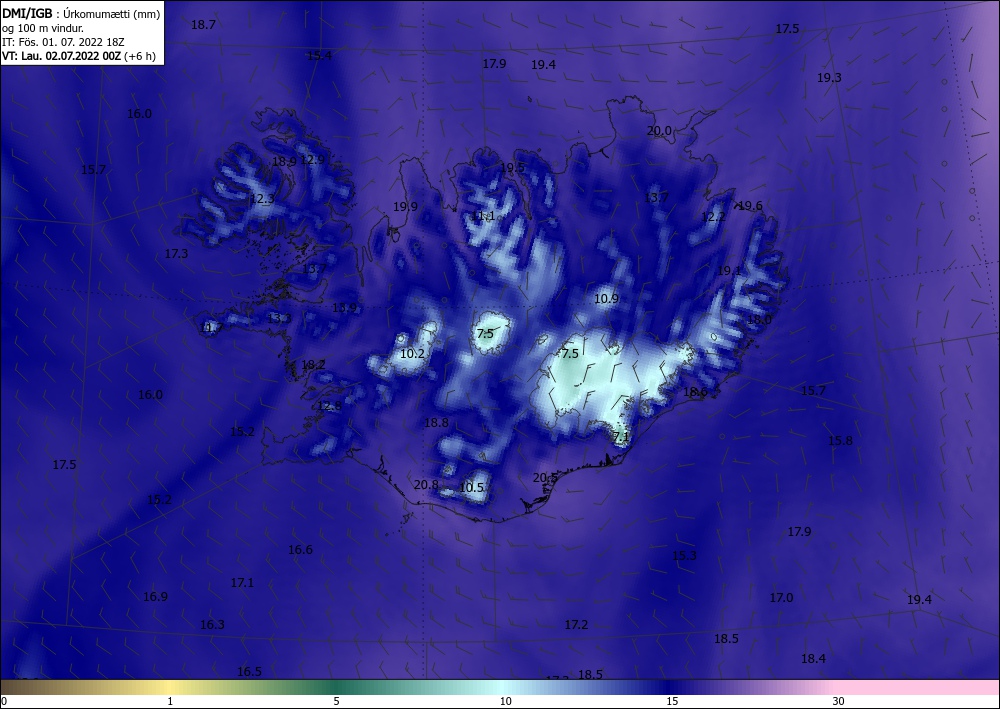Select the 10 tick on the color scale

pos(505,701)
